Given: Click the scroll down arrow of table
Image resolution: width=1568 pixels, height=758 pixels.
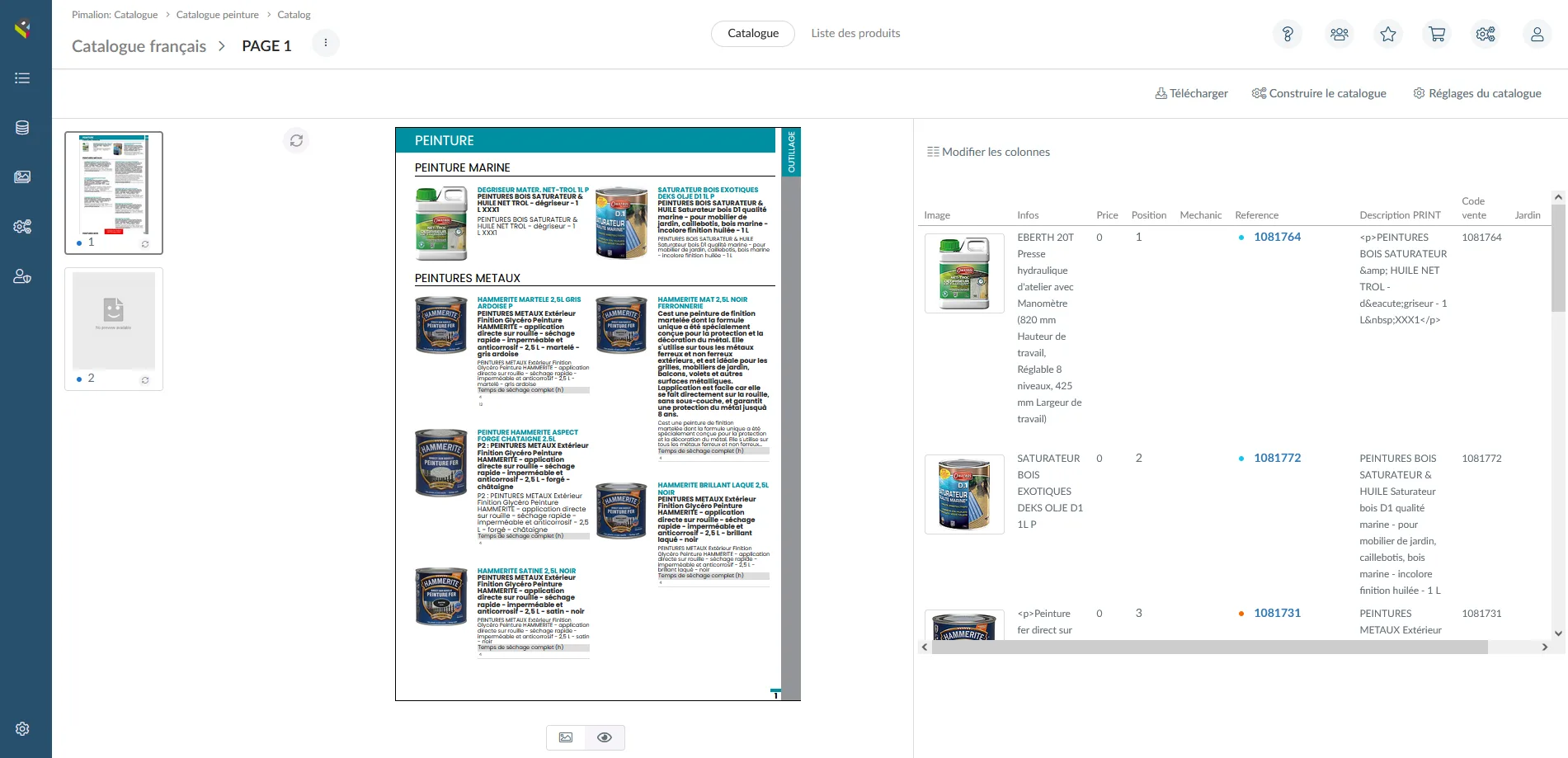Looking at the screenshot, I should (1558, 633).
